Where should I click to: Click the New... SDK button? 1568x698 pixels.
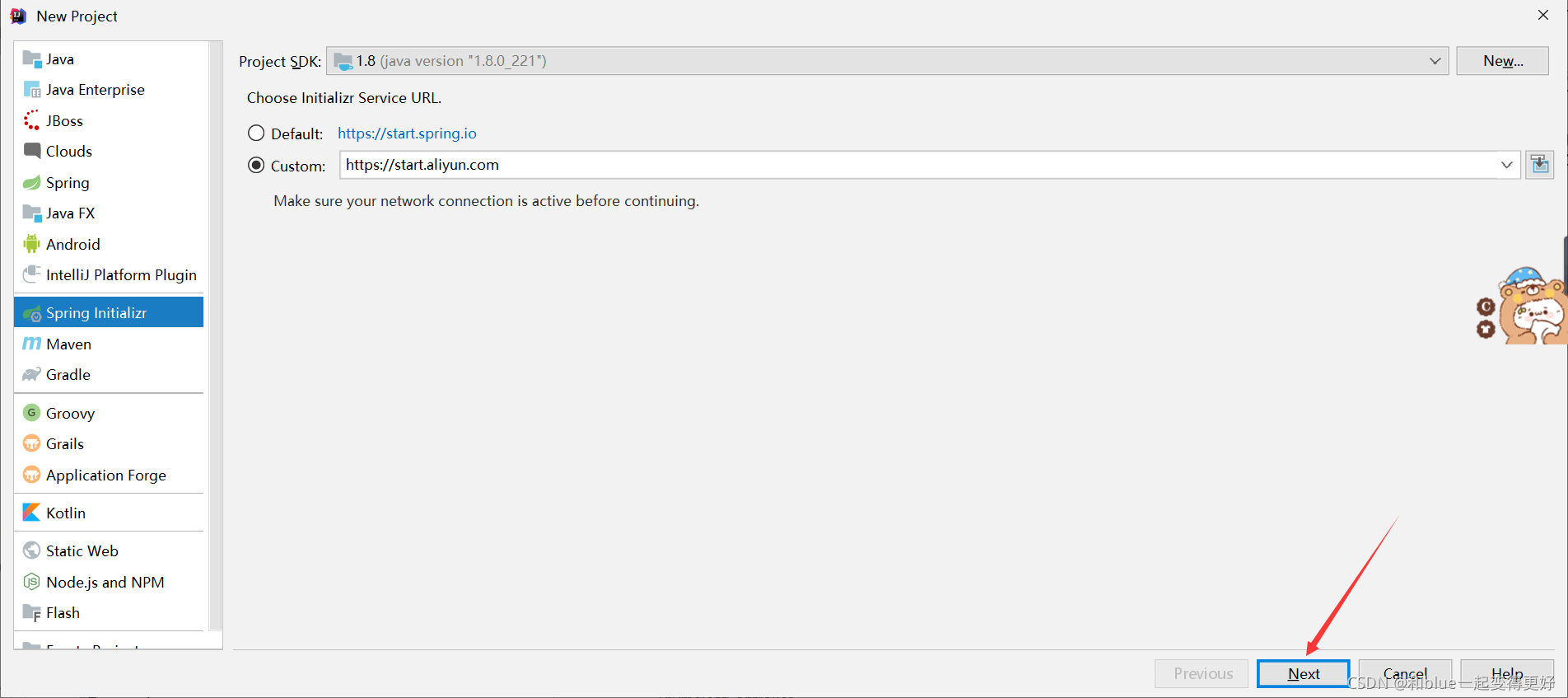click(x=1502, y=61)
